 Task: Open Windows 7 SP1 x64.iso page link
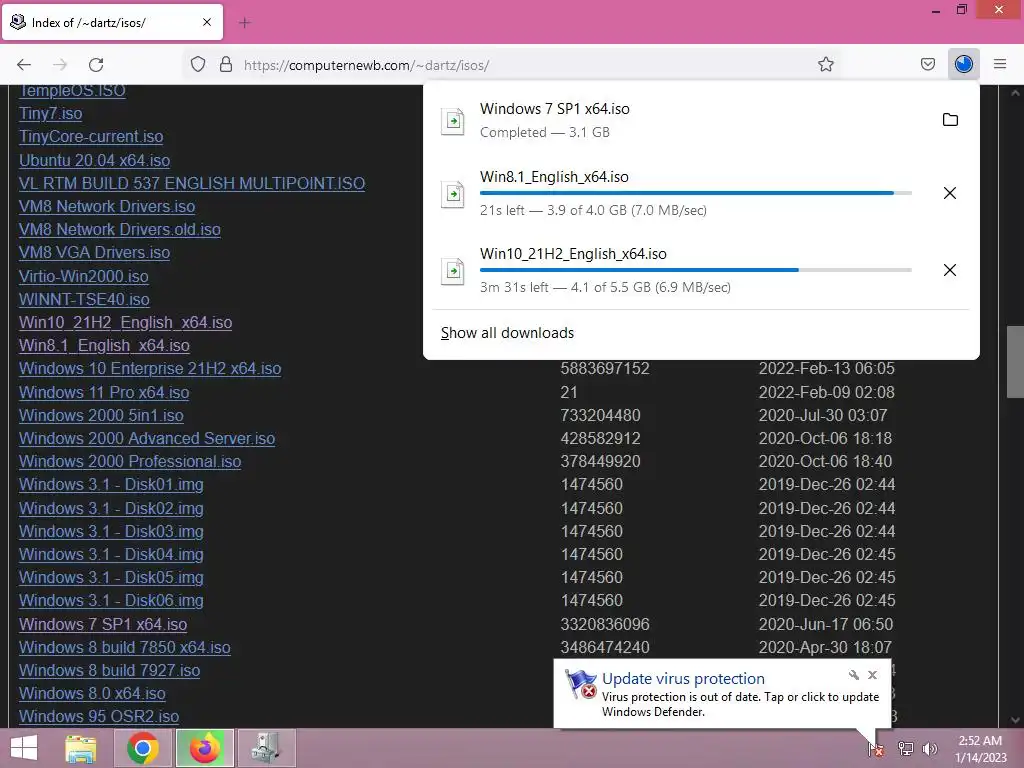103,625
